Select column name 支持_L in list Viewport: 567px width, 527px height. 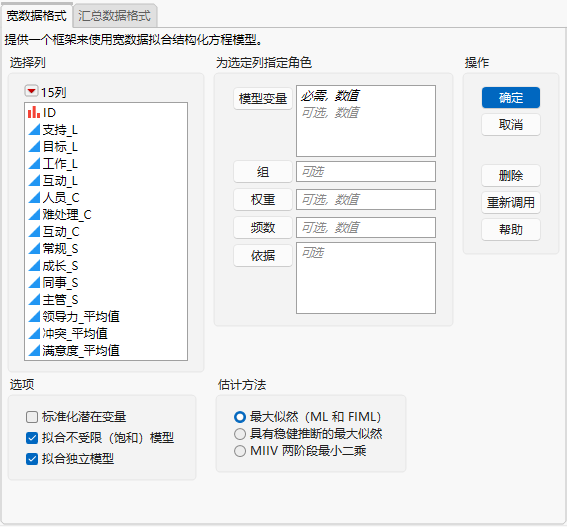(x=60, y=129)
